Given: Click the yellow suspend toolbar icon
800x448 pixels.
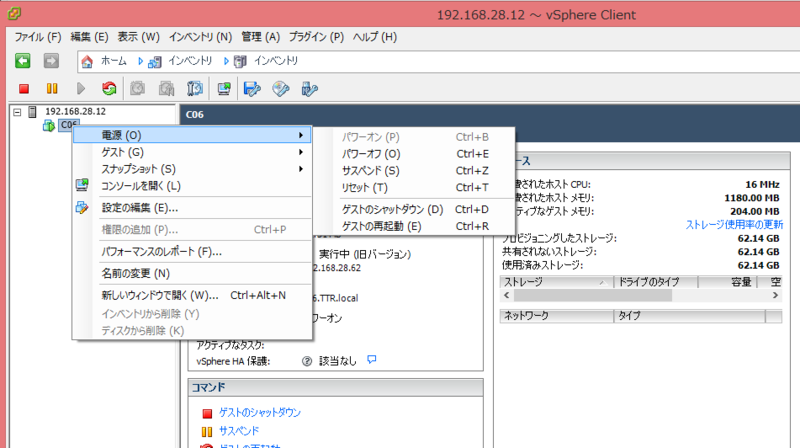Looking at the screenshot, I should [52, 89].
